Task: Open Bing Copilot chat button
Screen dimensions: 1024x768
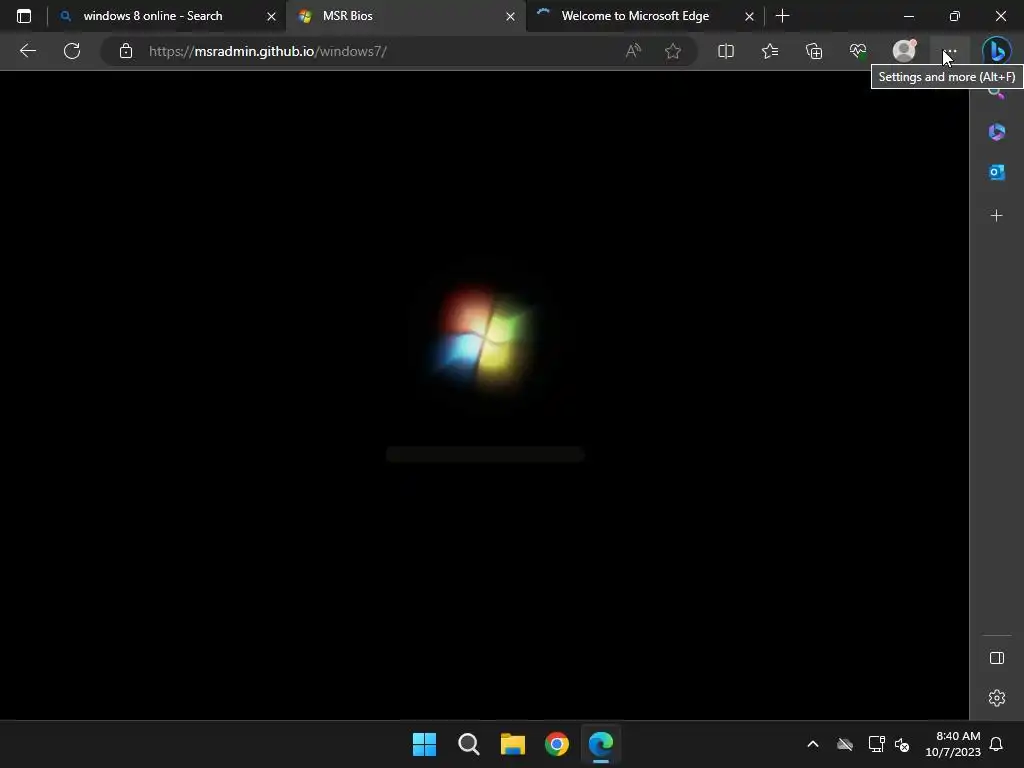Action: [x=997, y=51]
